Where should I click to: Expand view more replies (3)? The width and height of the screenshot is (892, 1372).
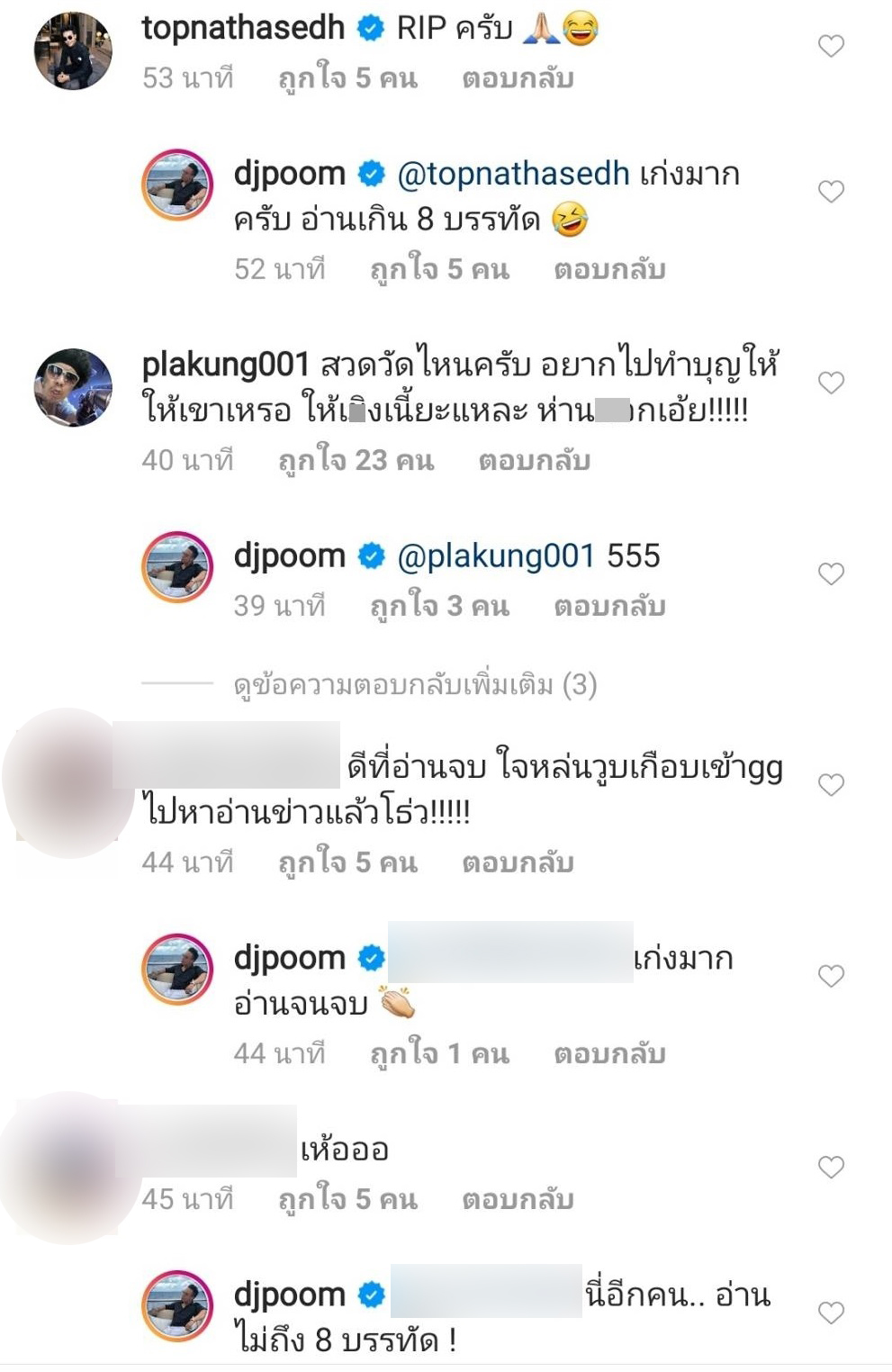[415, 685]
